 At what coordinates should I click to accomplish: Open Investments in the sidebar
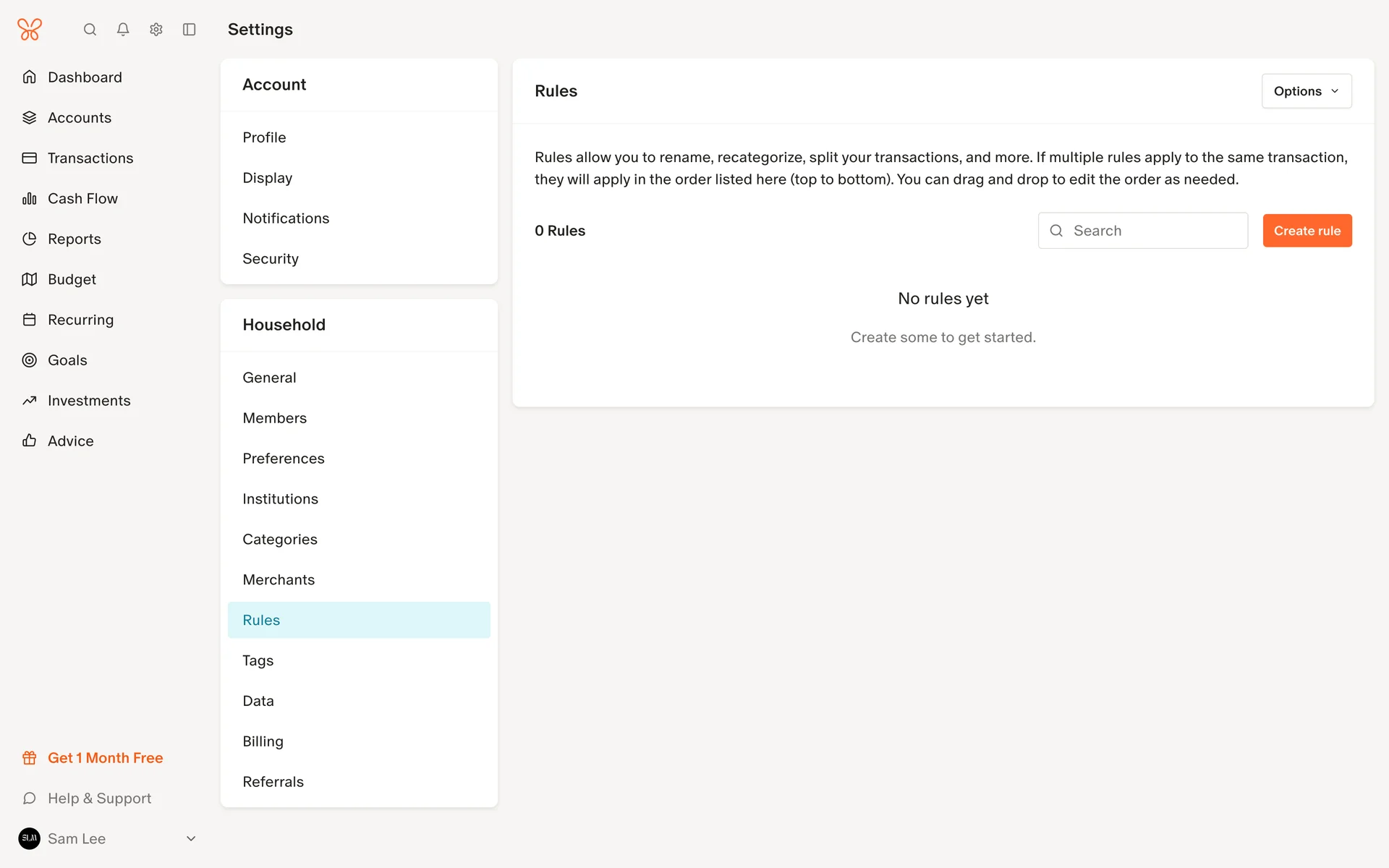(88, 401)
